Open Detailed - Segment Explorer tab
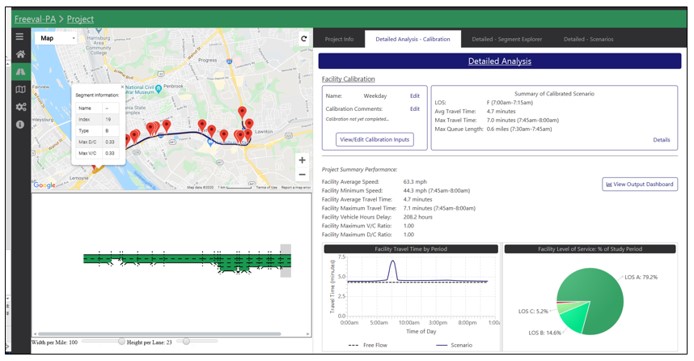Viewport: 694px width, 361px height. [x=507, y=39]
